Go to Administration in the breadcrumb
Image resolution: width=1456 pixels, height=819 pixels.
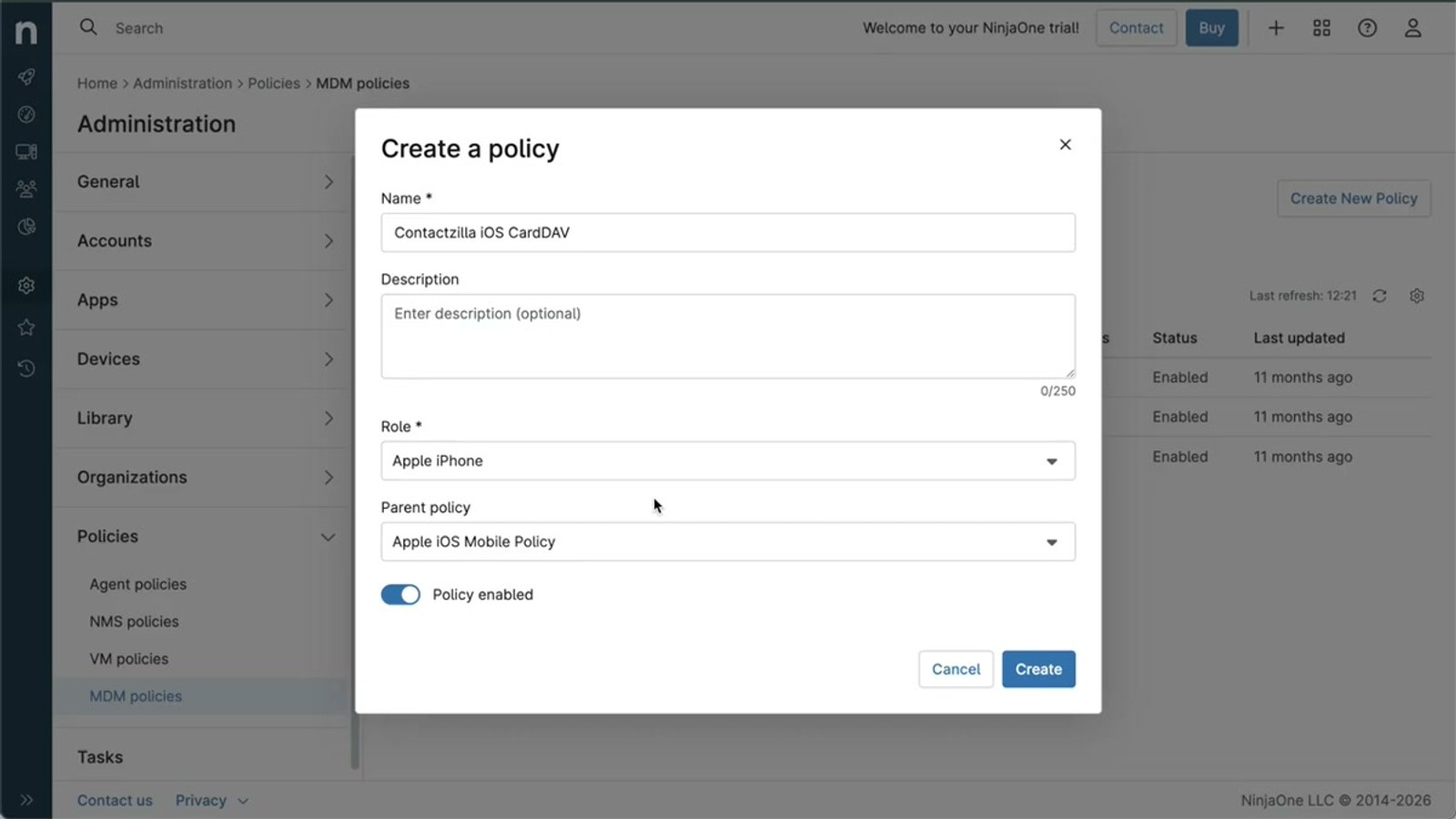point(183,83)
